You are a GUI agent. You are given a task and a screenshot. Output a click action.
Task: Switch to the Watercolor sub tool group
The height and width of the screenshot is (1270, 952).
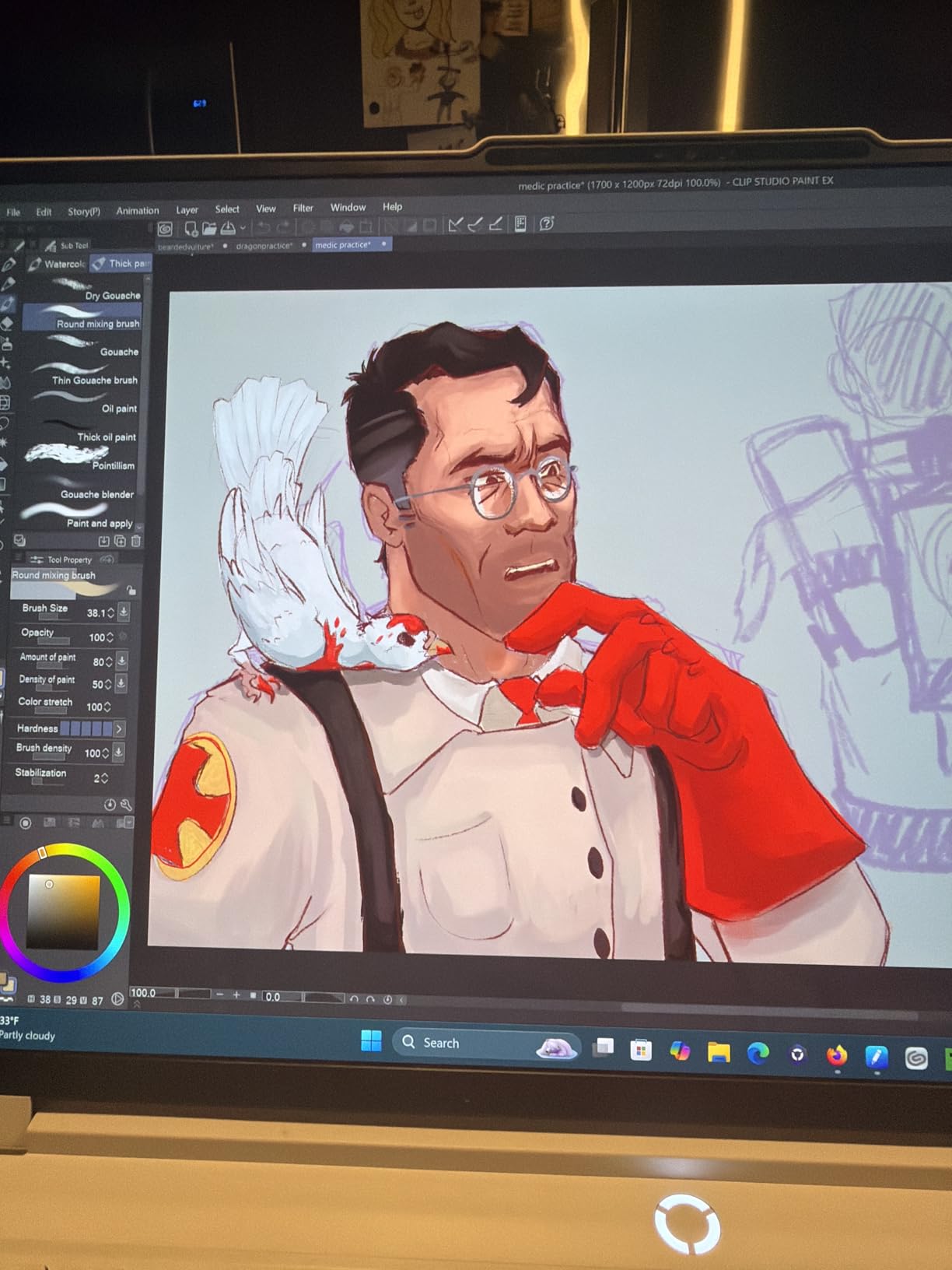click(56, 265)
